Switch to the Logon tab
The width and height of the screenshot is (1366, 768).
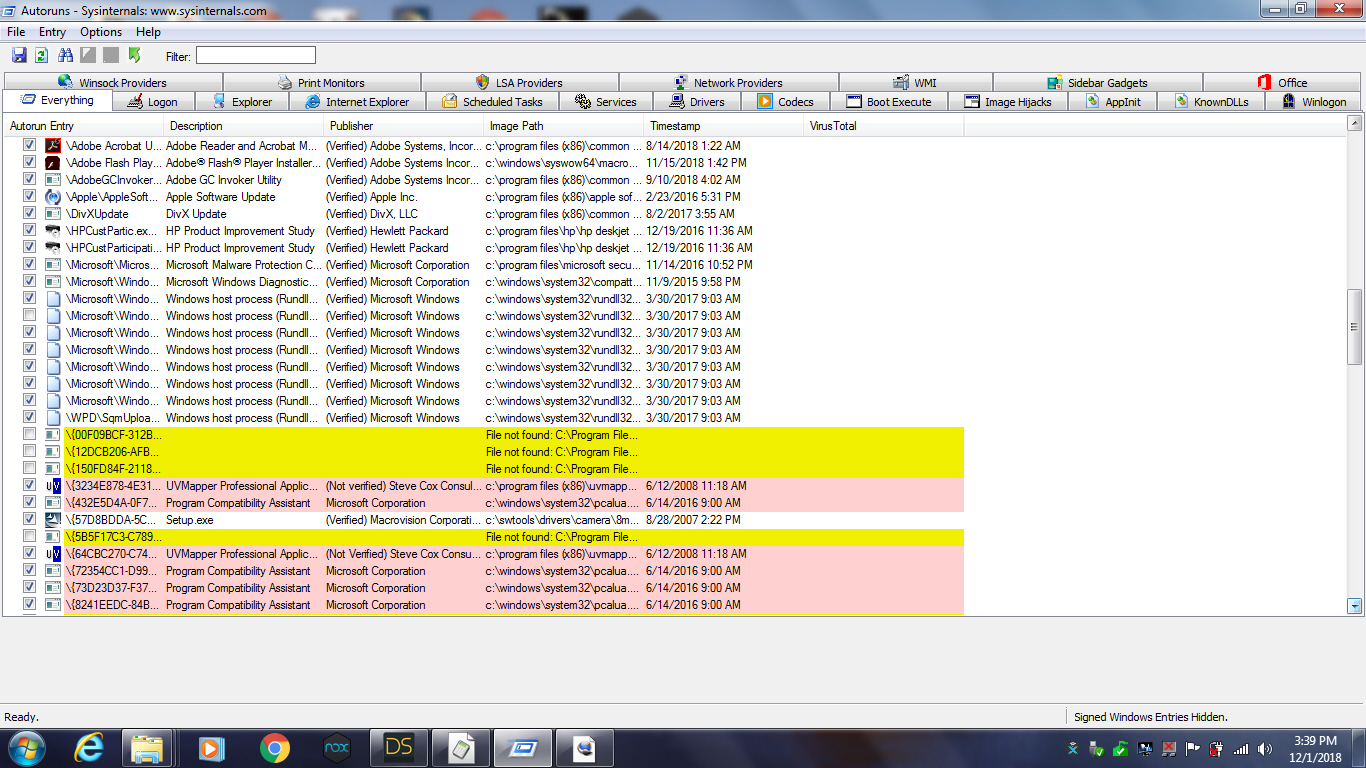(x=152, y=102)
